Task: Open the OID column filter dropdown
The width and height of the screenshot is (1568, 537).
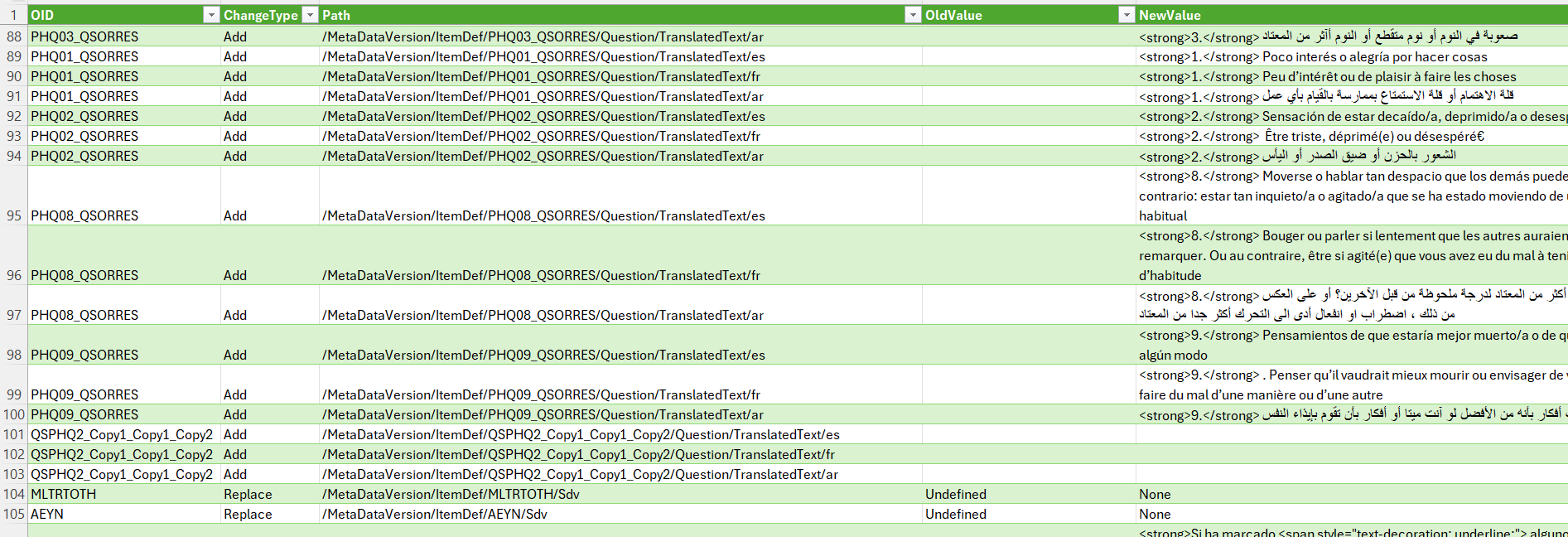Action: [x=211, y=15]
